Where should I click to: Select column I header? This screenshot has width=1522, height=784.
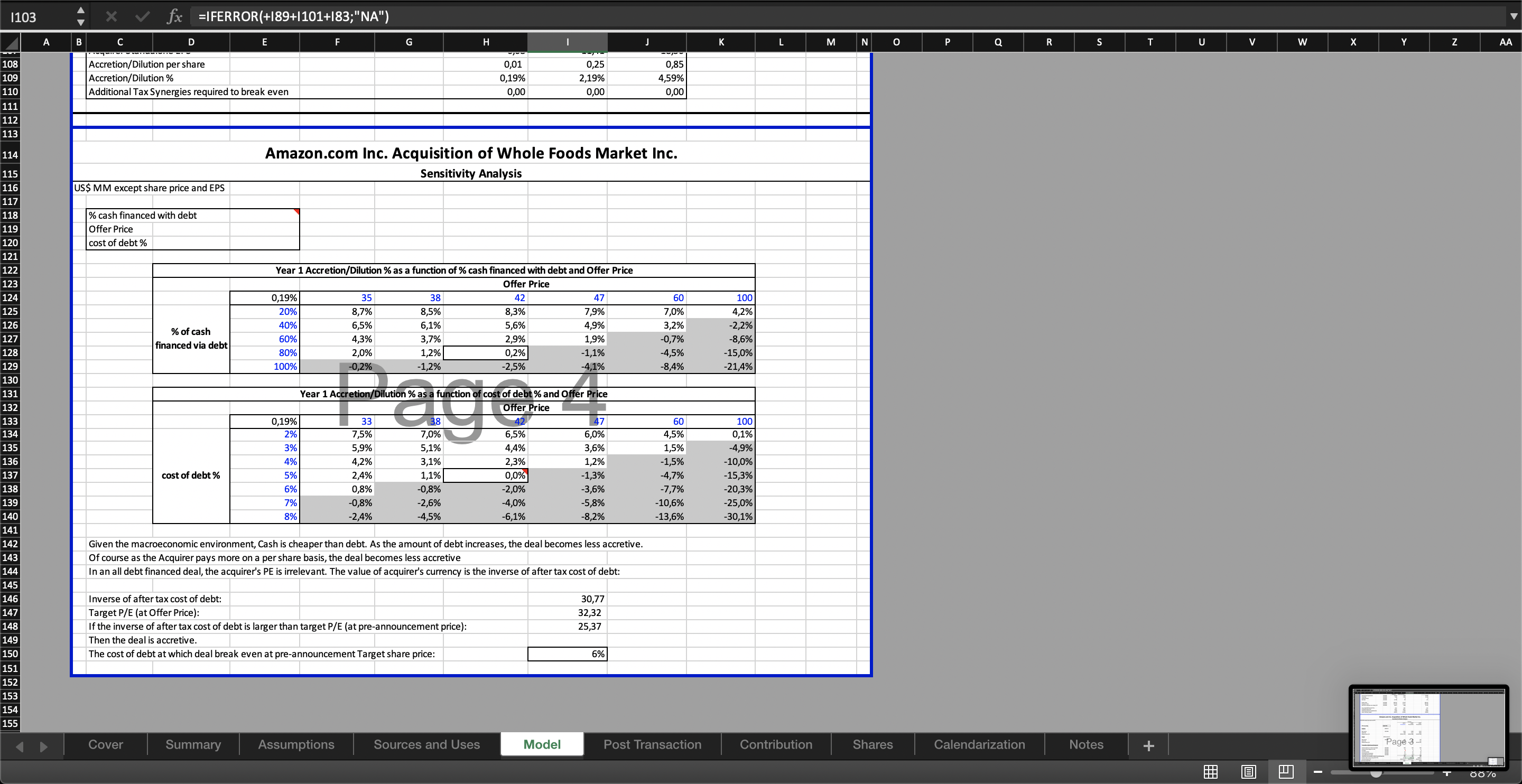coord(567,42)
